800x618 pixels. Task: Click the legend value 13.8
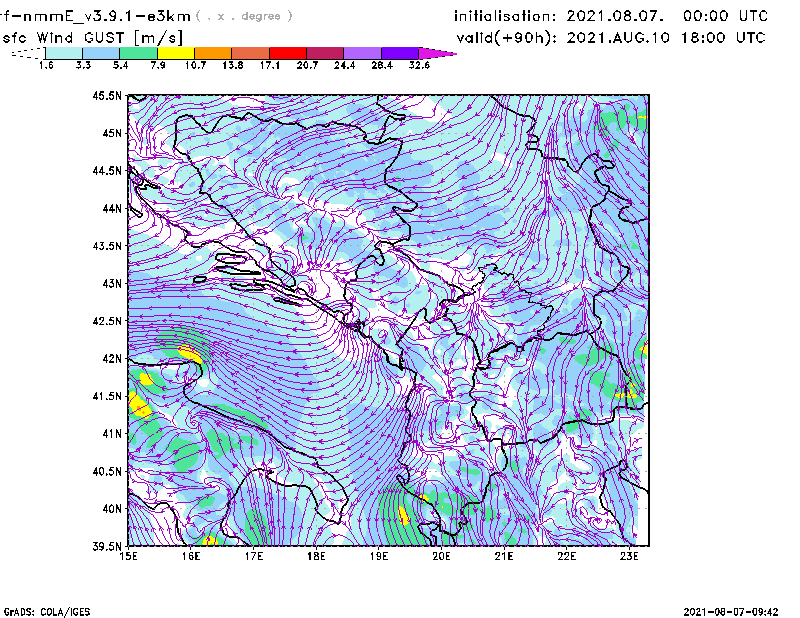(x=233, y=65)
